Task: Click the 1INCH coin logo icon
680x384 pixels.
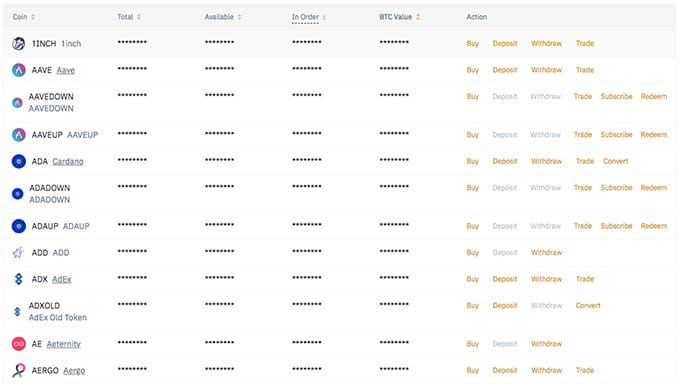Action: 18,43
